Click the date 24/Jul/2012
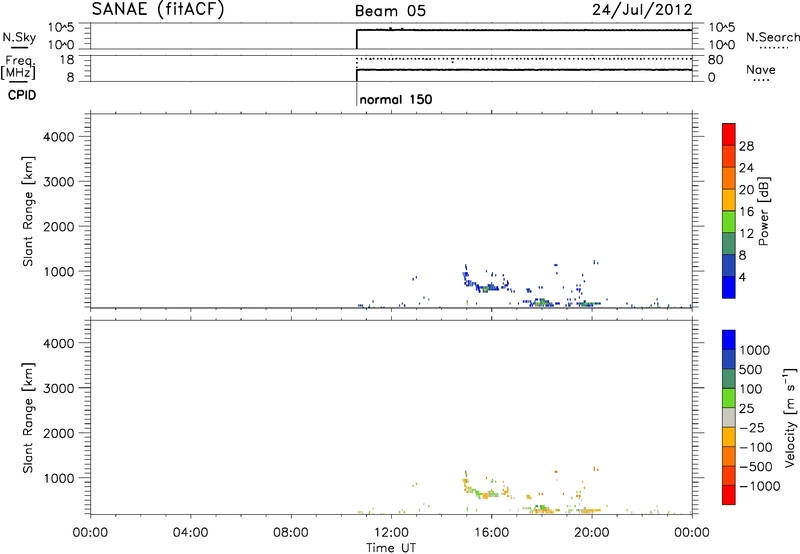800x554 pixels. [642, 10]
